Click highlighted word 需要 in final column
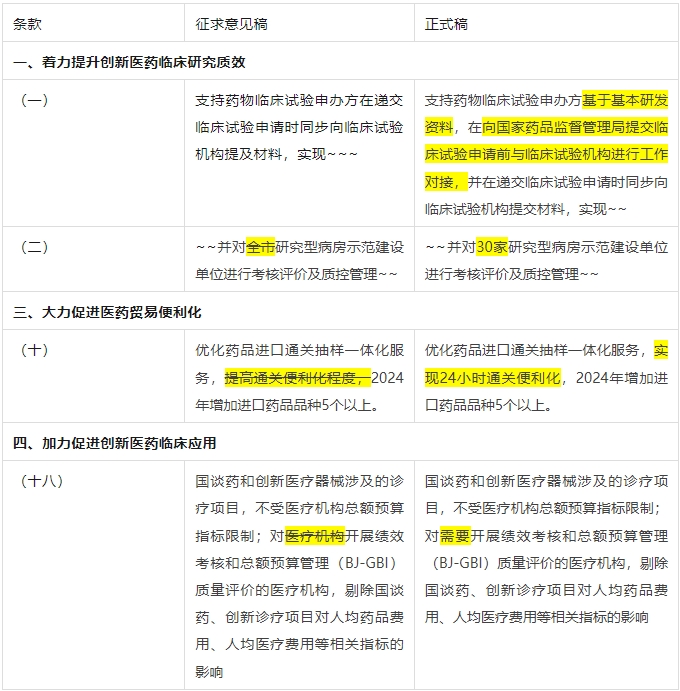 tap(454, 535)
